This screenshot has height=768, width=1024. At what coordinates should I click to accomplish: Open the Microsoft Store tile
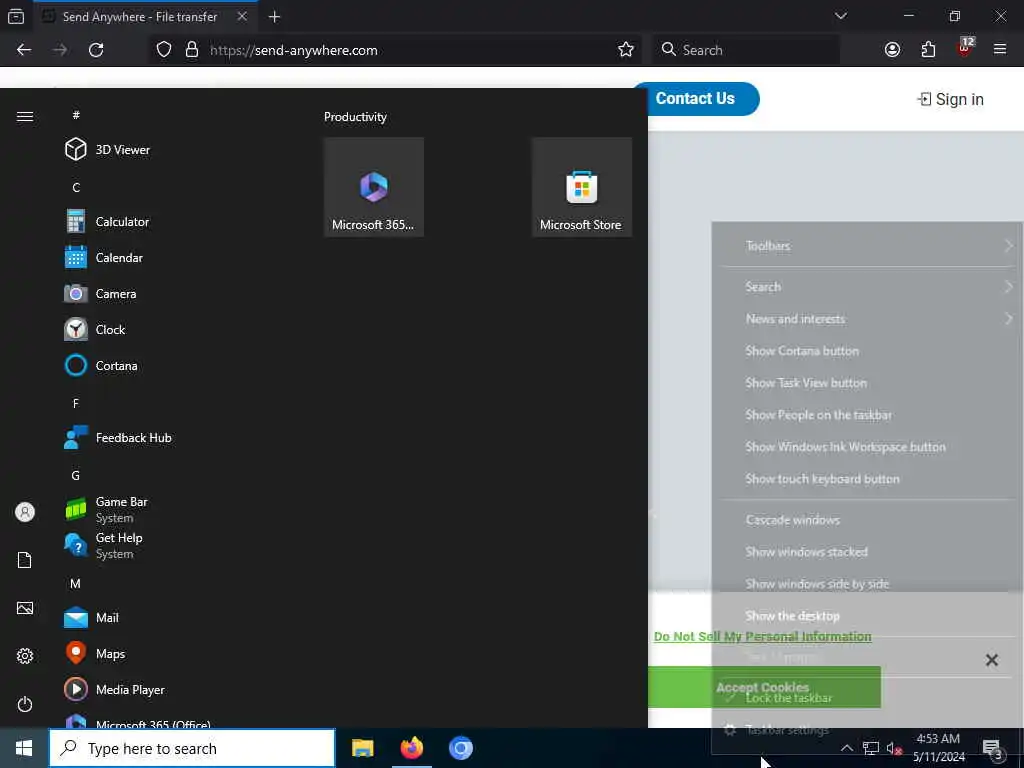[x=581, y=187]
